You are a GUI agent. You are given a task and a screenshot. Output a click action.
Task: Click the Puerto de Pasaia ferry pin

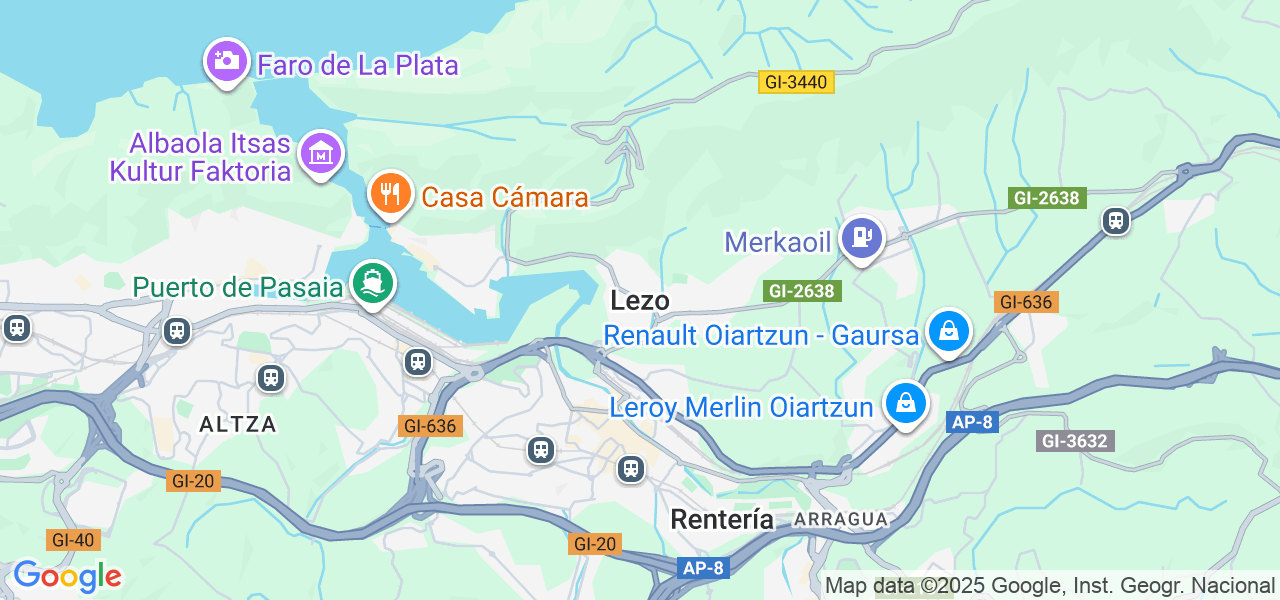click(x=373, y=283)
